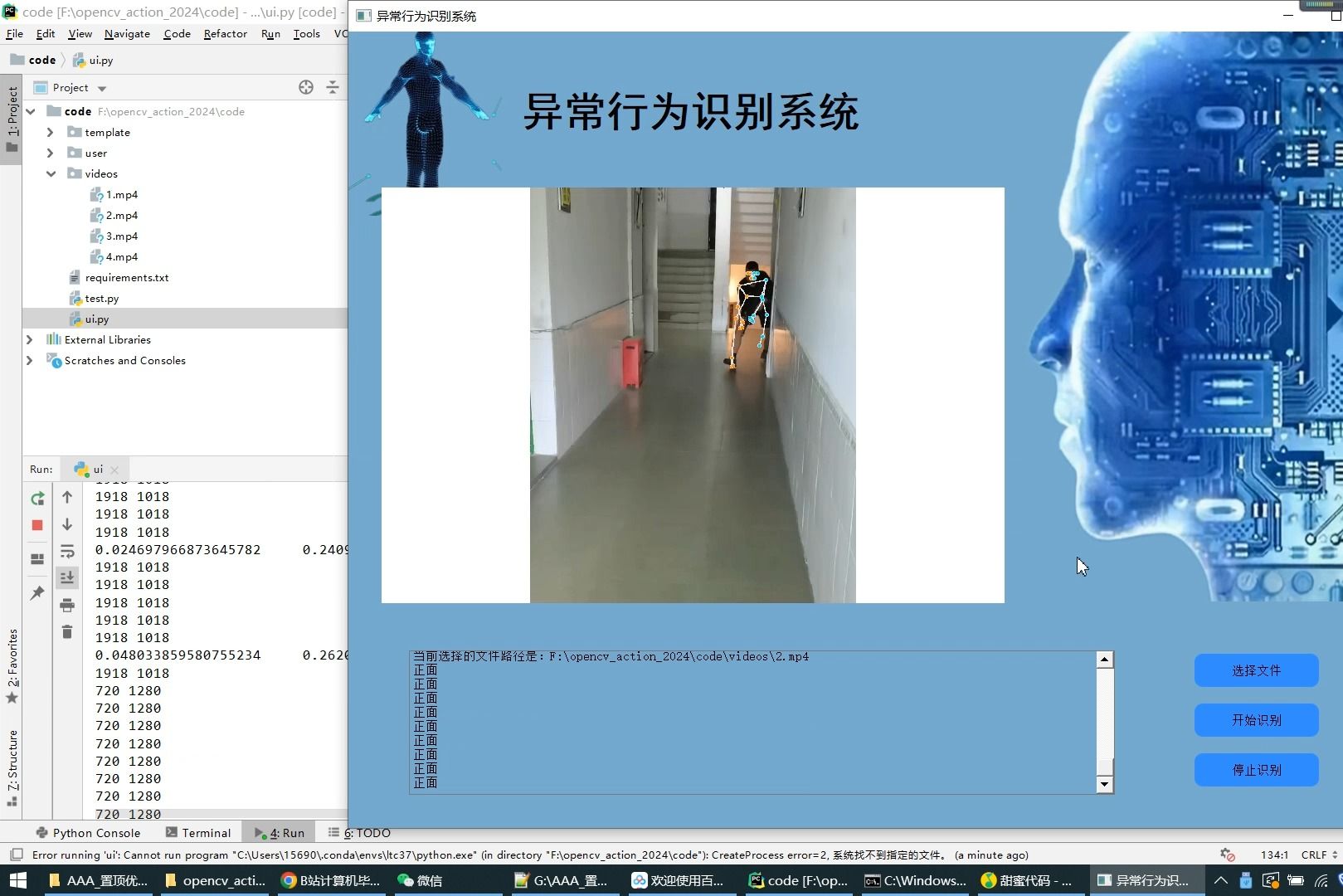Click the 停止识别 button
Viewport: 1343px width, 896px height.
pyautogui.click(x=1256, y=770)
